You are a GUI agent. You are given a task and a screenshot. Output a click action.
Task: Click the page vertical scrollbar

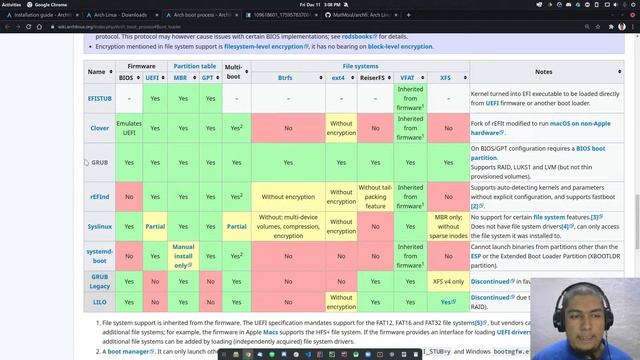point(637,222)
